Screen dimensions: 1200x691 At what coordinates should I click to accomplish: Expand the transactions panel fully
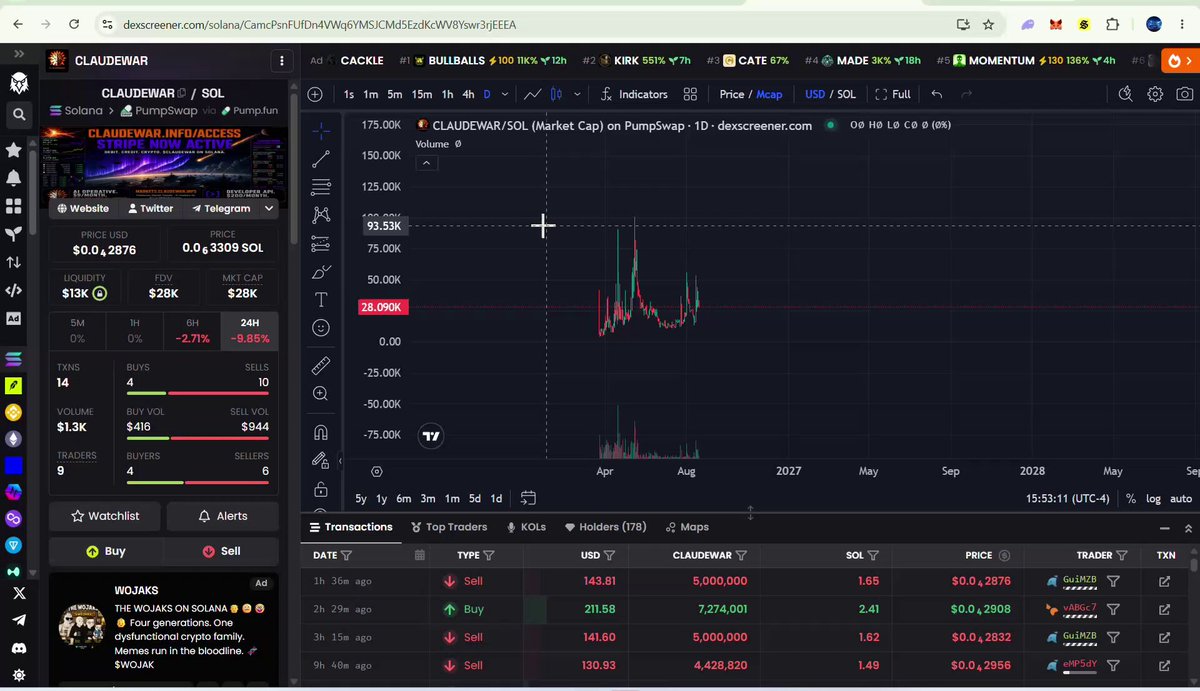point(1188,527)
